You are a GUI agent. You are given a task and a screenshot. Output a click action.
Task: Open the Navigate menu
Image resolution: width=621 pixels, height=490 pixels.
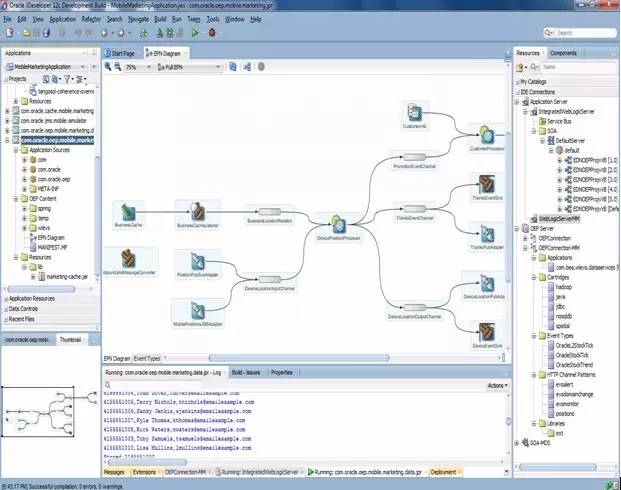pyautogui.click(x=138, y=19)
